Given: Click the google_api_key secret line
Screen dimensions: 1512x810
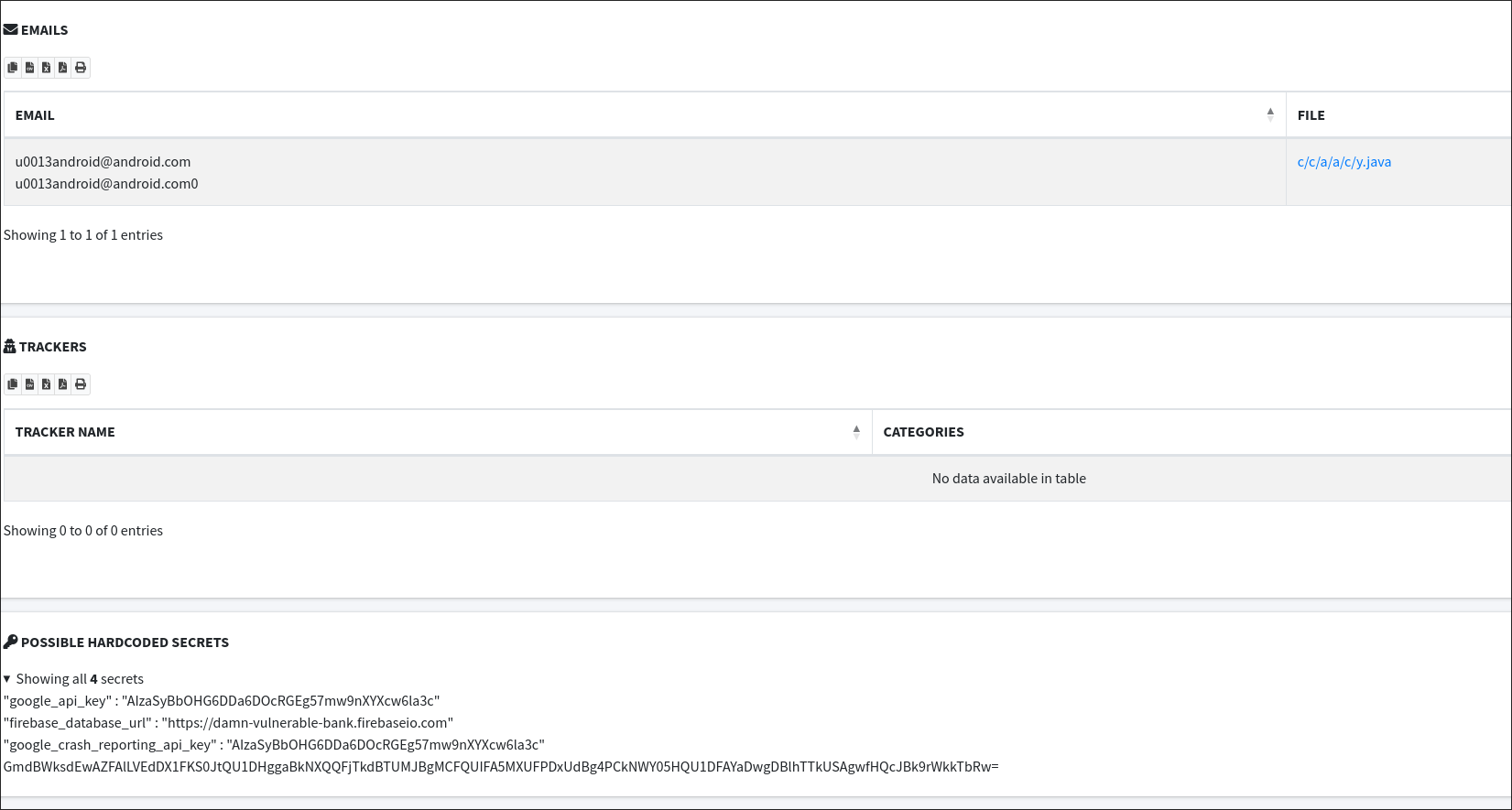Looking at the screenshot, I should [x=222, y=701].
